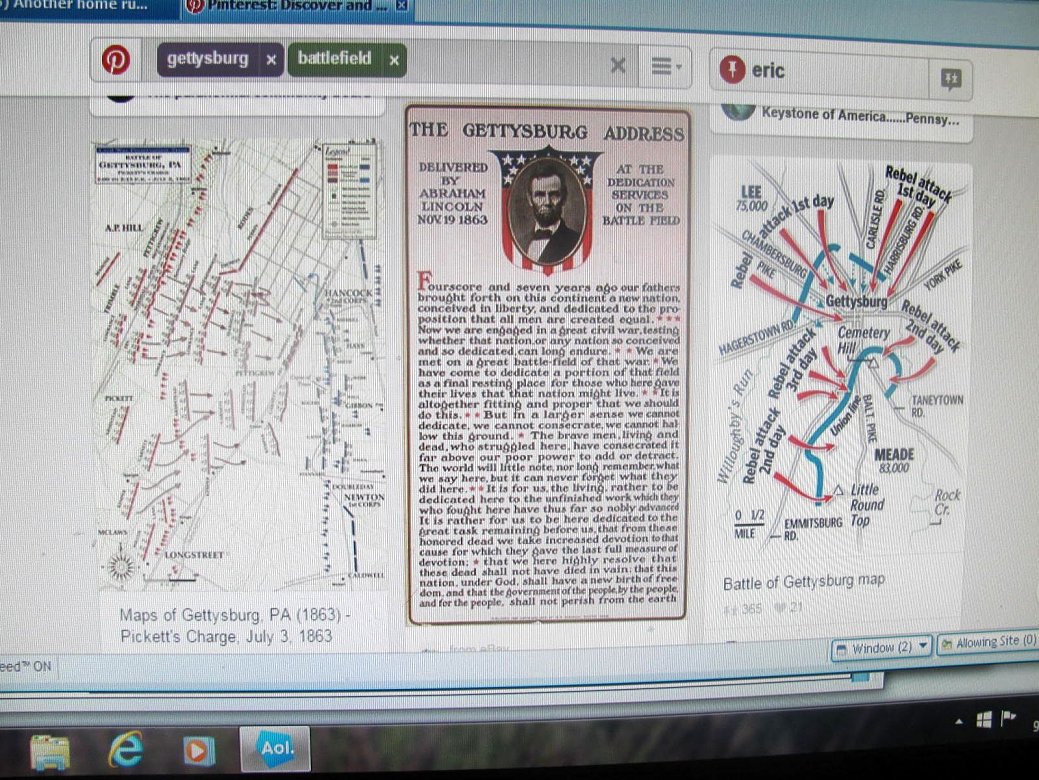Screen dimensions: 1039x780
Task: Click the Allowing Site (0) button
Action: (x=987, y=643)
